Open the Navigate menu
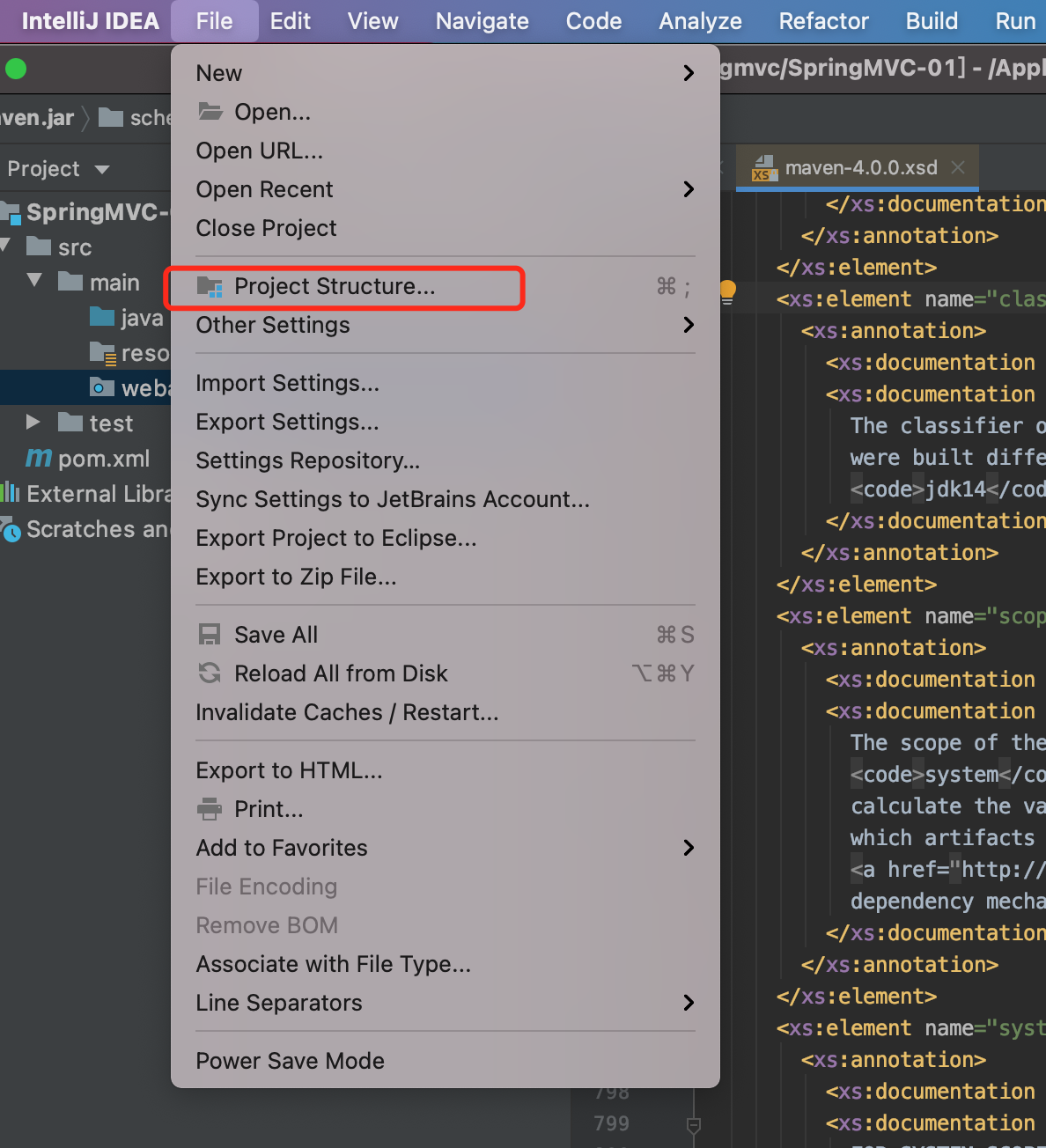This screenshot has width=1046, height=1148. tap(482, 21)
